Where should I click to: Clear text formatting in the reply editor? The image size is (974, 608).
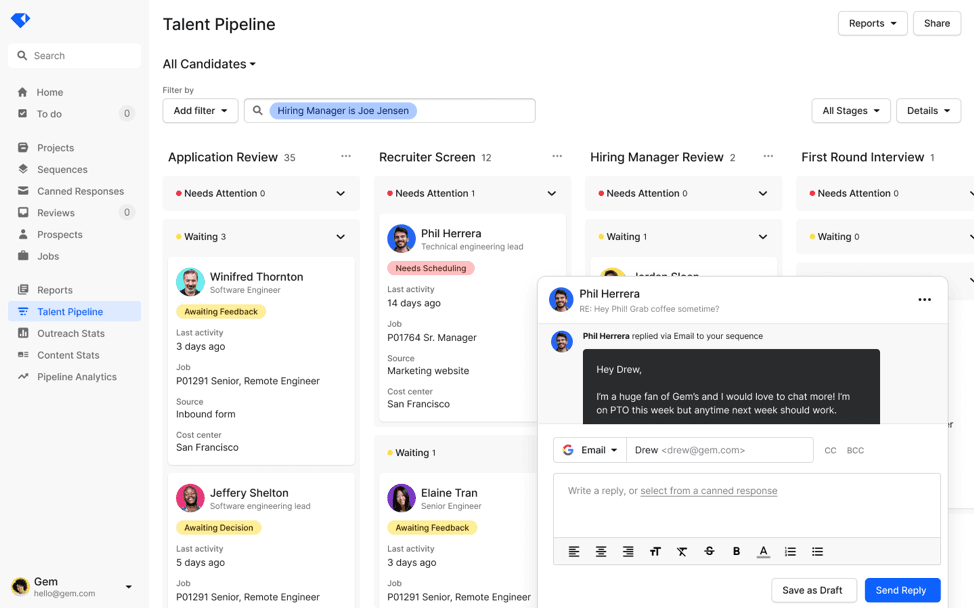682,551
